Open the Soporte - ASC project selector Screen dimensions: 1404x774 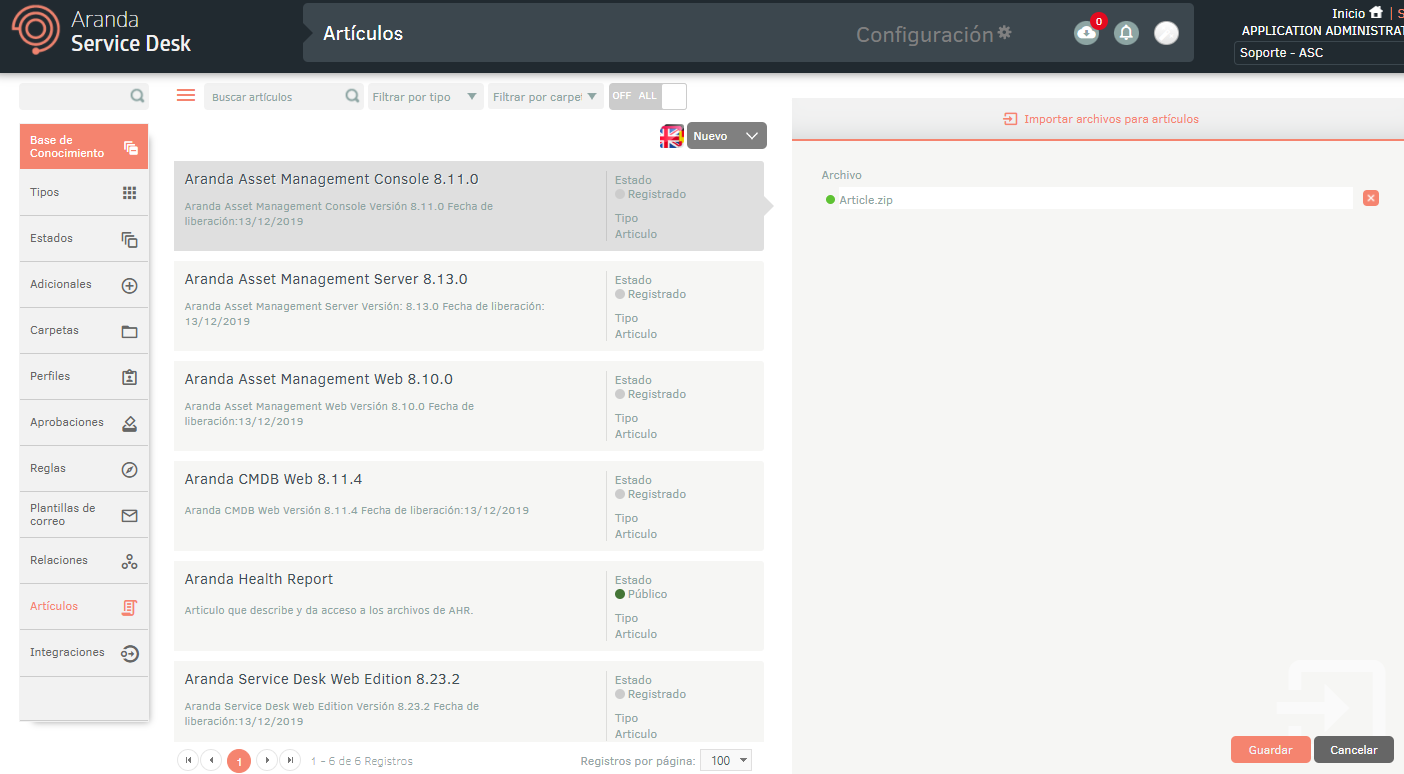click(1319, 53)
